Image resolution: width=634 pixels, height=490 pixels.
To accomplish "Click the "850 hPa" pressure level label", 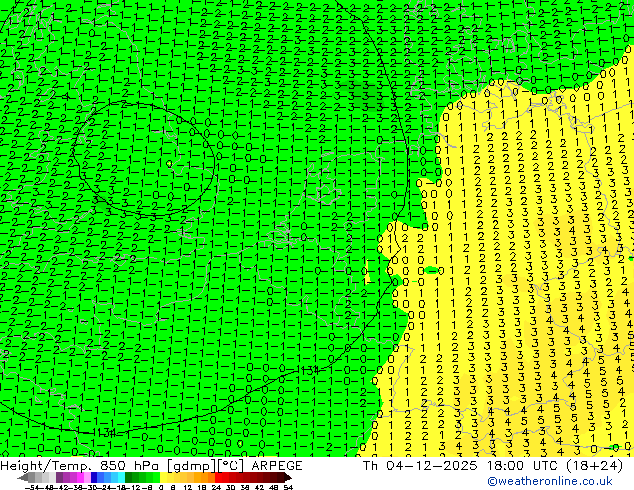I will pyautogui.click(x=131, y=466).
